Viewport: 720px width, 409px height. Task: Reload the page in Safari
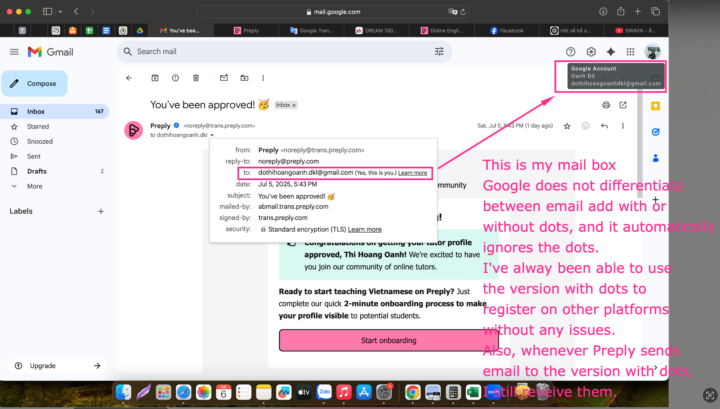tap(463, 12)
